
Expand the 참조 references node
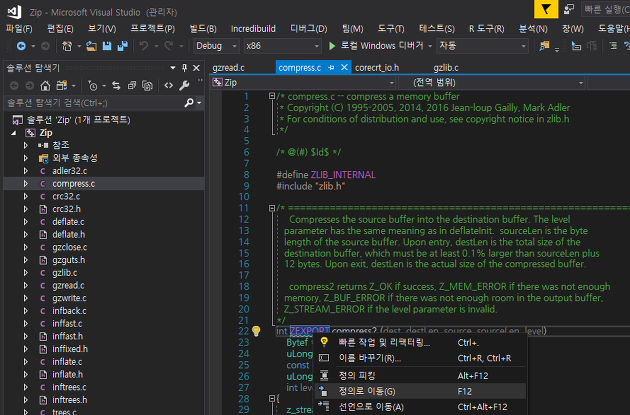coord(26,145)
